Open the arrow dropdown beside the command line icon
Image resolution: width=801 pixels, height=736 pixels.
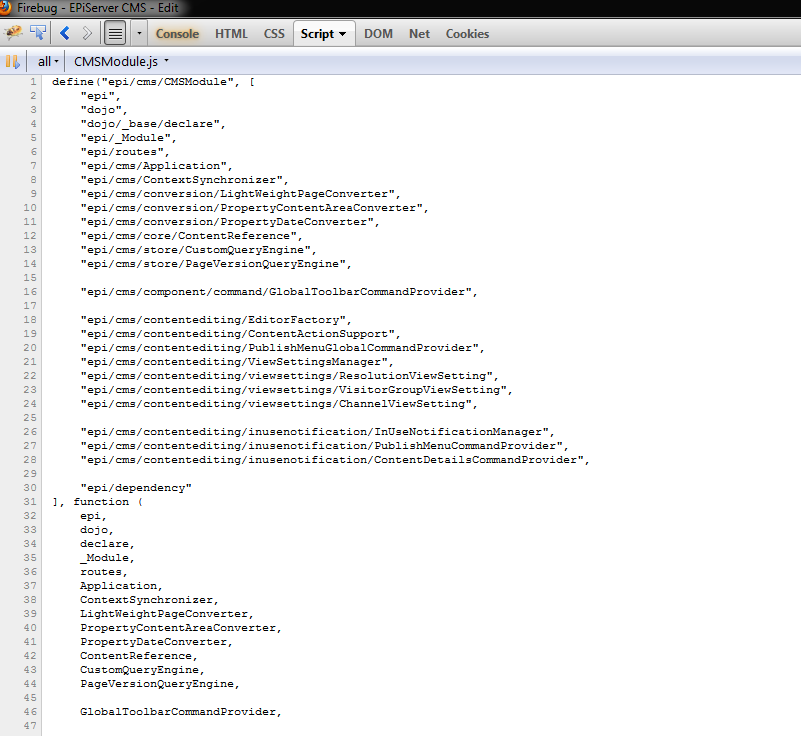(139, 34)
